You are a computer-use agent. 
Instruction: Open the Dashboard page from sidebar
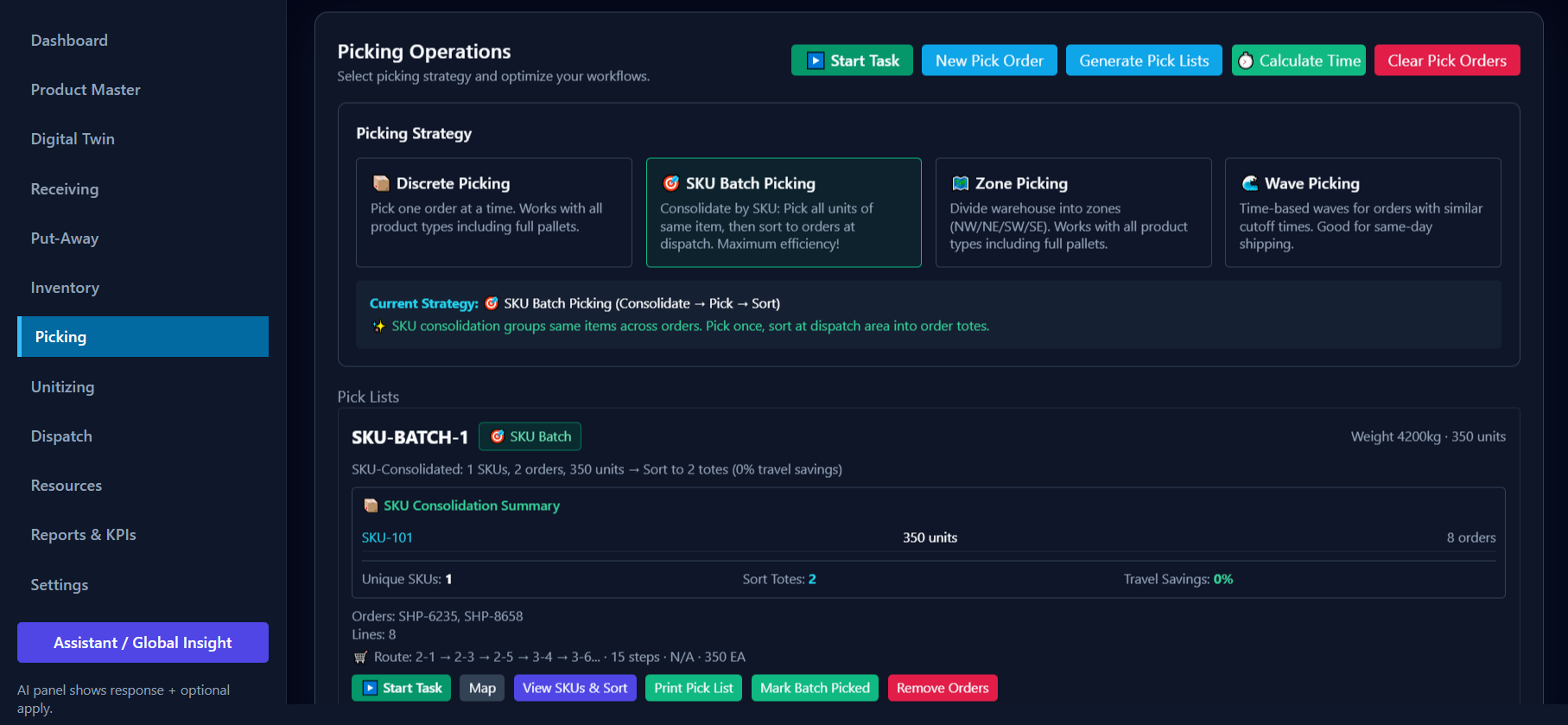pyautogui.click(x=69, y=41)
